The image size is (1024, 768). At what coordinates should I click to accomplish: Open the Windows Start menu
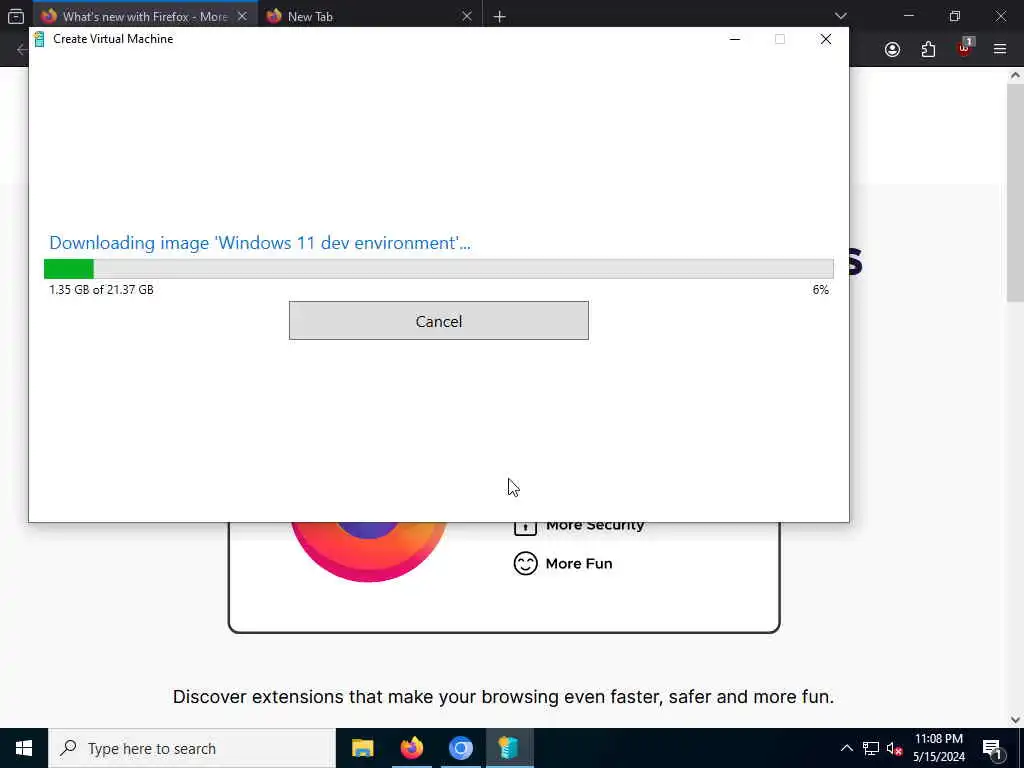[x=24, y=748]
